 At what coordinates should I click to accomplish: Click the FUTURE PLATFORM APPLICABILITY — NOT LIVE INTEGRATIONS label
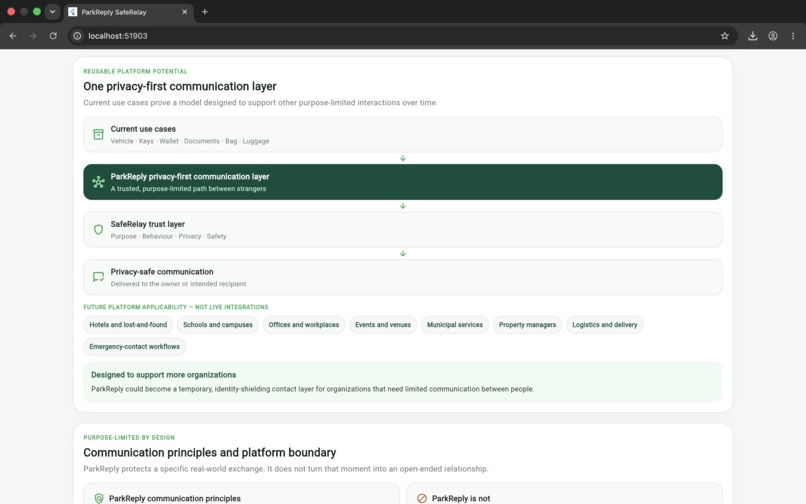click(176, 307)
